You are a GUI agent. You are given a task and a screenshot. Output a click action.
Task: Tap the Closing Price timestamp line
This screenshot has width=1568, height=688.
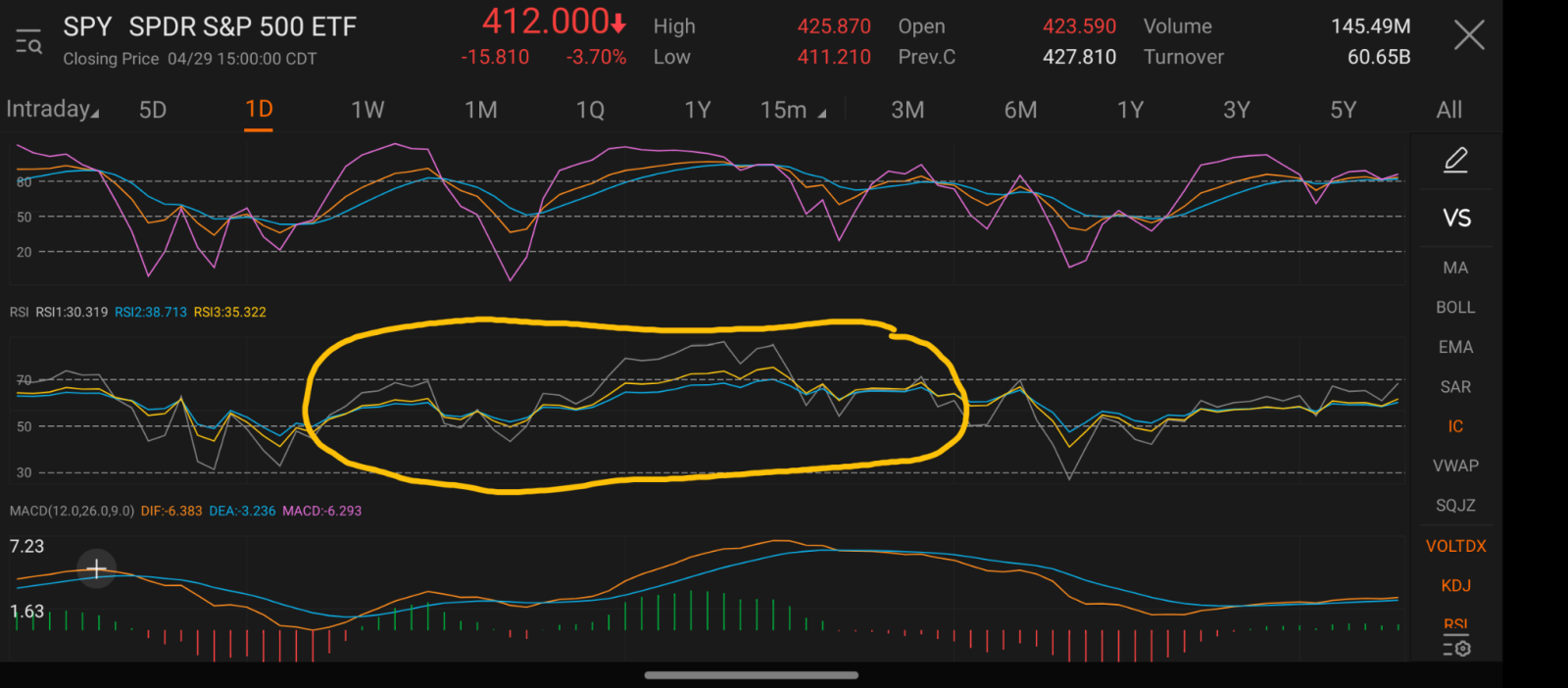(x=190, y=59)
